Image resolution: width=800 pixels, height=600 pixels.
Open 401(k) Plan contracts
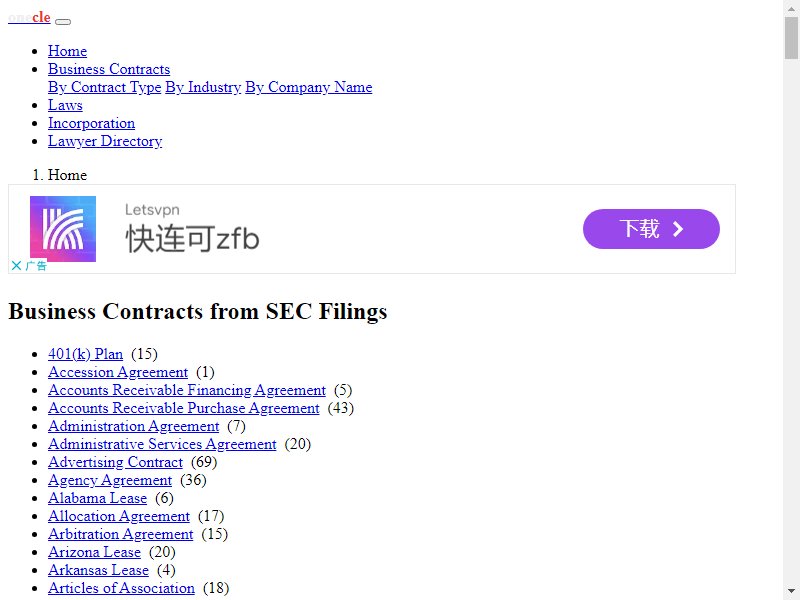pyautogui.click(x=85, y=354)
